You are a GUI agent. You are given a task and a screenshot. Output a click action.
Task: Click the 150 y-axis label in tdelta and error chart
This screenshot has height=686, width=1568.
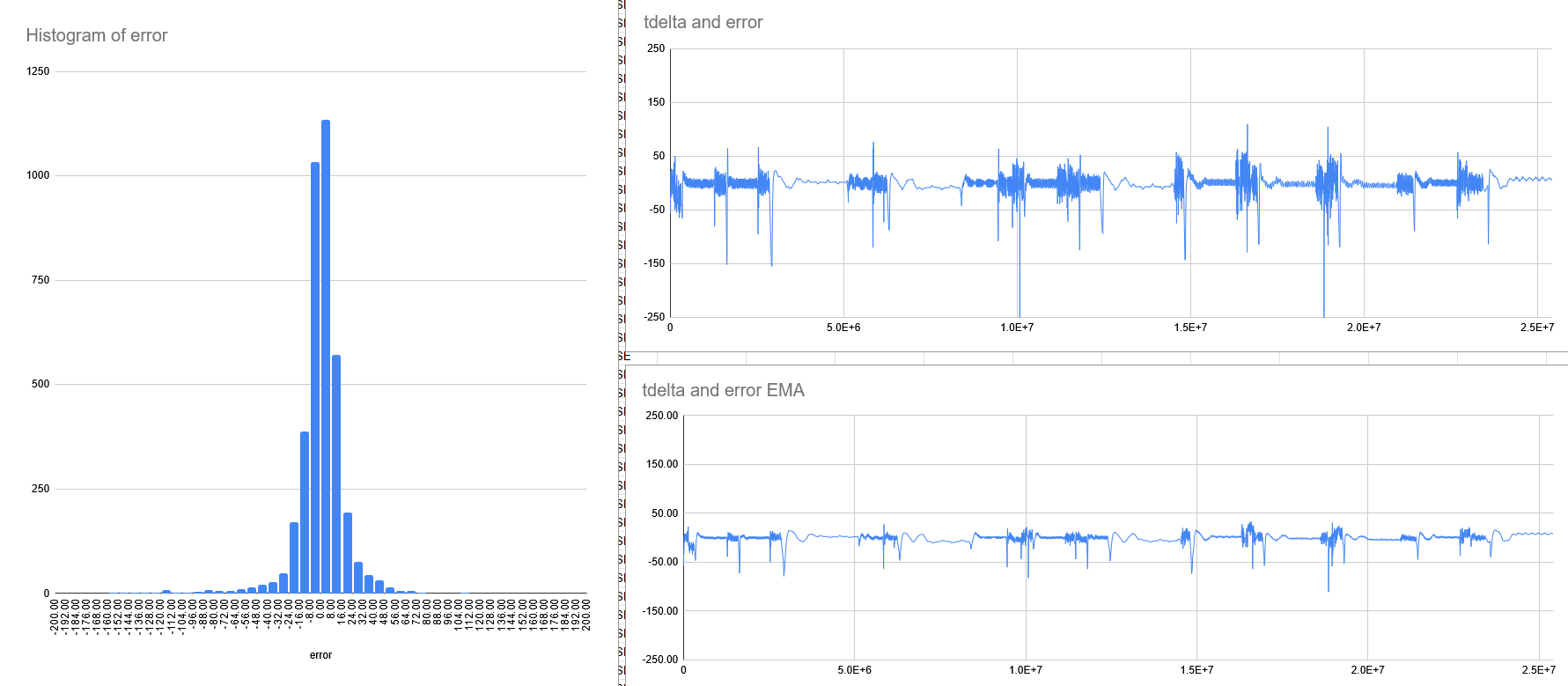[x=657, y=102]
